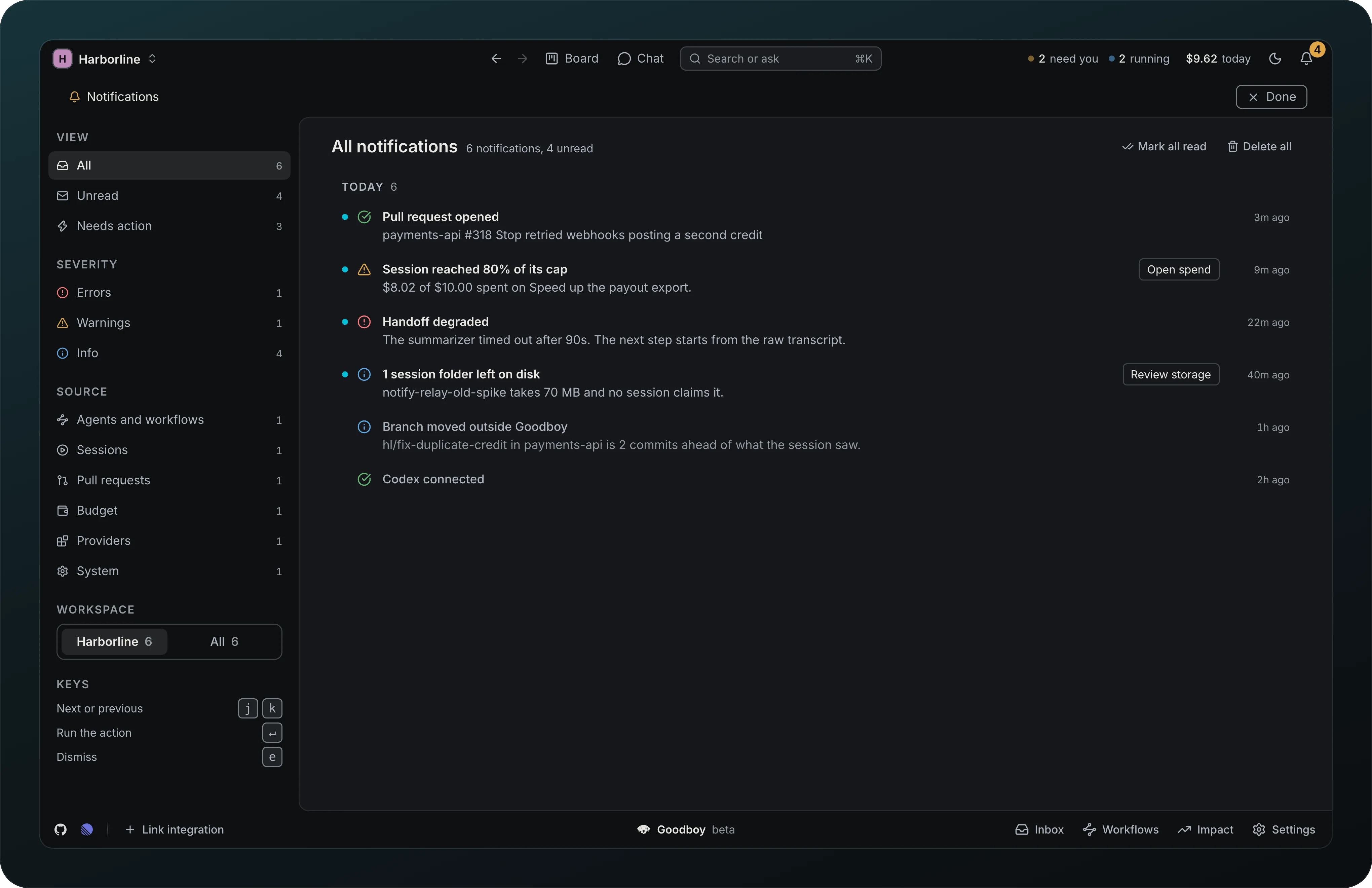Viewport: 1372px width, 888px height.
Task: Click Review storage button
Action: pyautogui.click(x=1171, y=375)
